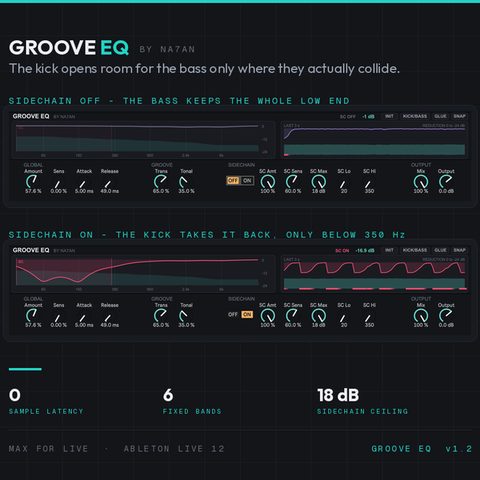Click SC Amt knob in Sidechain On panel
The width and height of the screenshot is (480, 480).
point(267,315)
